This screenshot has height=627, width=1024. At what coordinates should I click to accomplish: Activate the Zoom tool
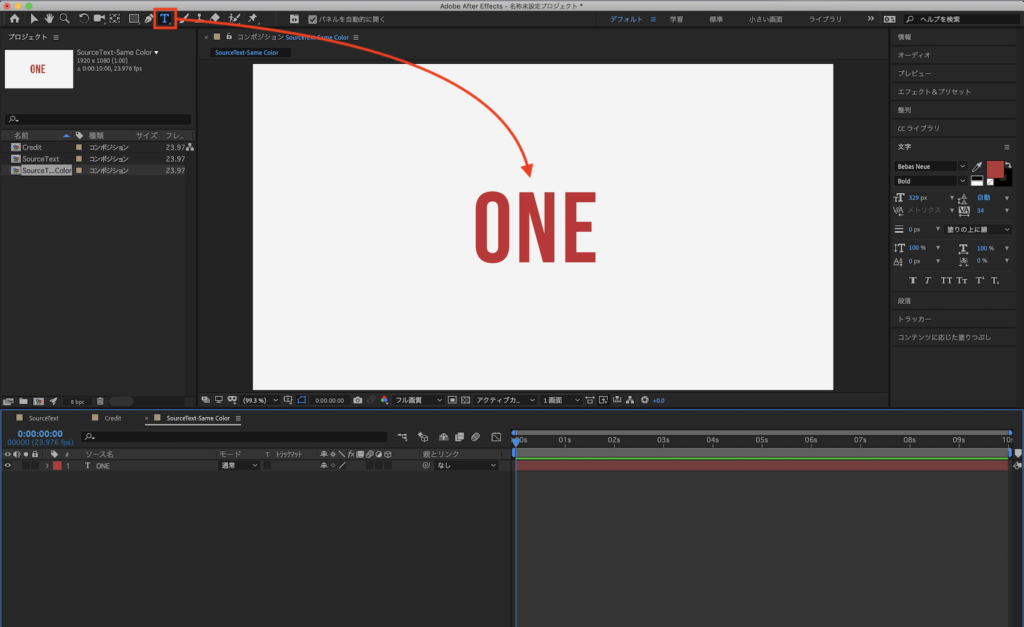63,17
